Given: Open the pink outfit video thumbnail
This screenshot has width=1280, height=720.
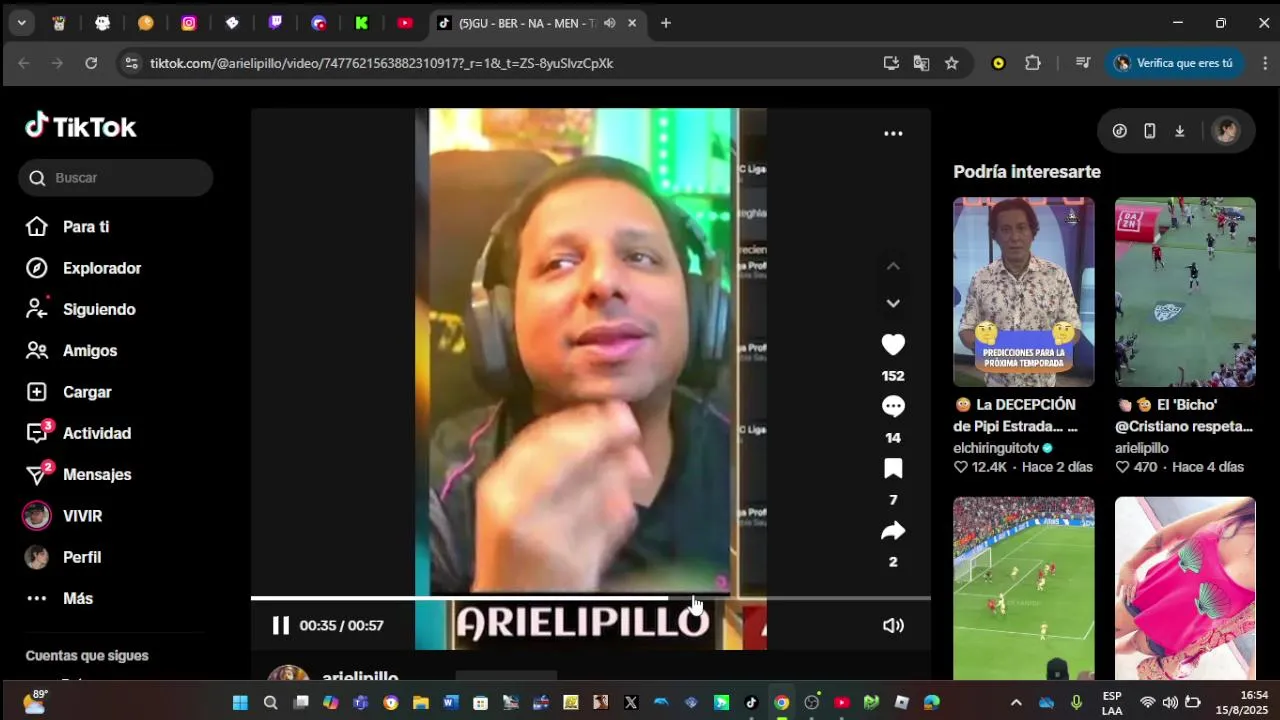Looking at the screenshot, I should 1185,588.
